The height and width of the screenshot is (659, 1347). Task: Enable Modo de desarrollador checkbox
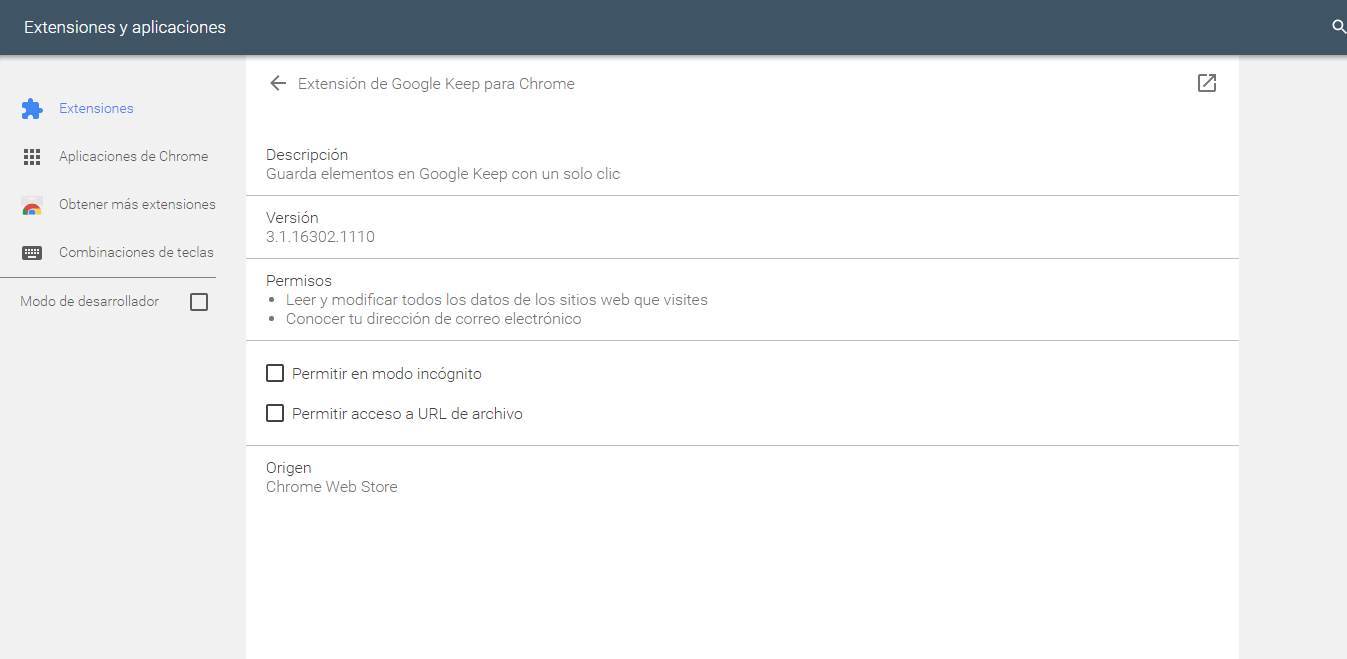tap(199, 302)
